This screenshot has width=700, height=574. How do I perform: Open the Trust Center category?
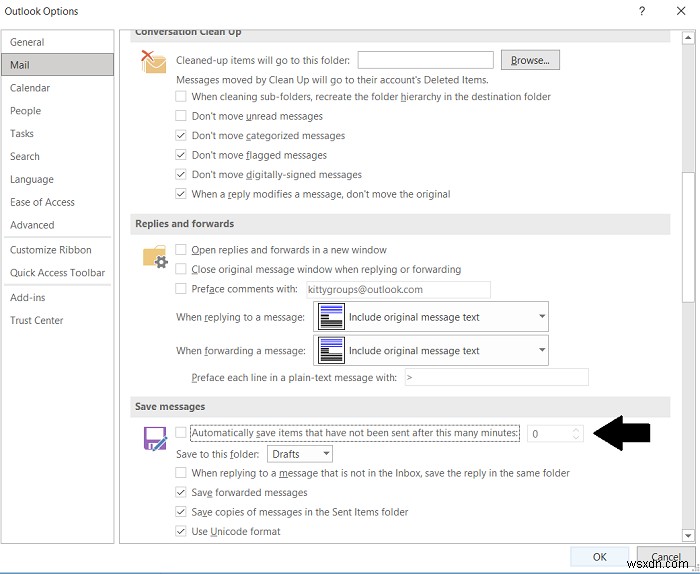[x=58, y=320]
